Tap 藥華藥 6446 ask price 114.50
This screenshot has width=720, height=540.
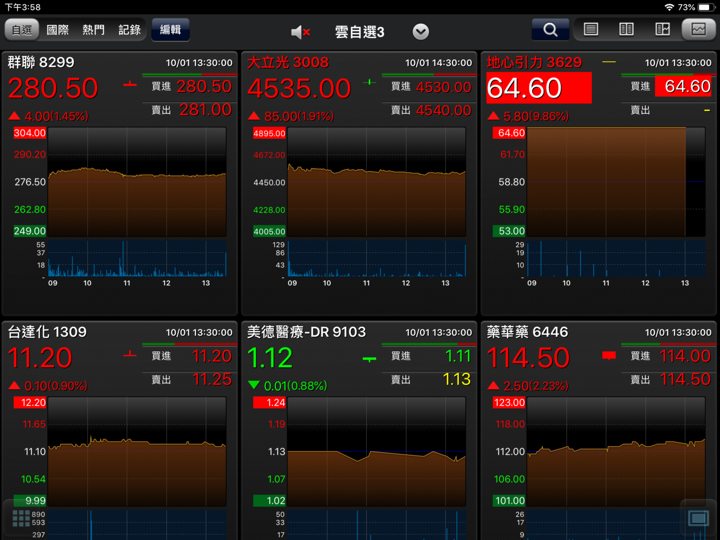[685, 380]
